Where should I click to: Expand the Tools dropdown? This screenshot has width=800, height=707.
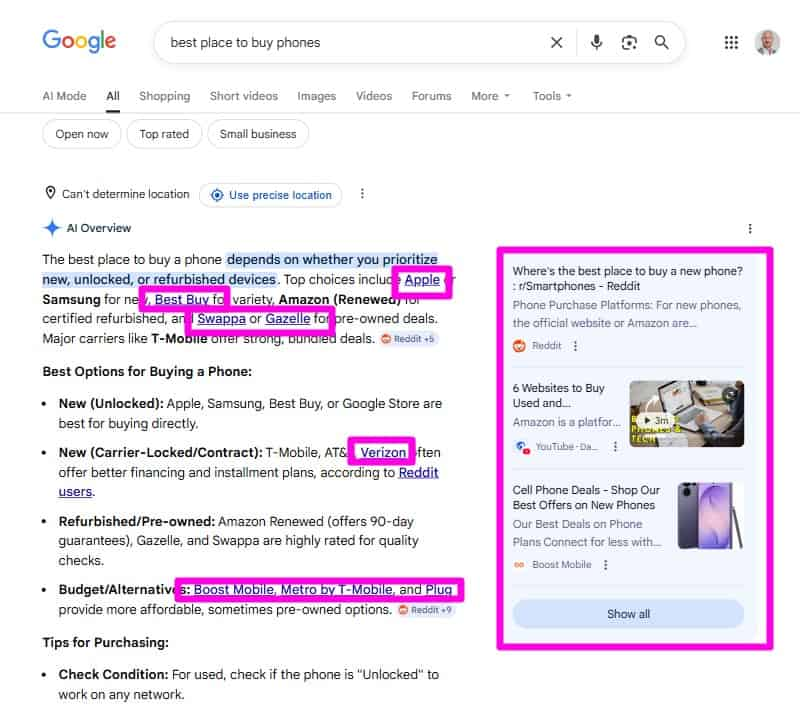(x=552, y=96)
